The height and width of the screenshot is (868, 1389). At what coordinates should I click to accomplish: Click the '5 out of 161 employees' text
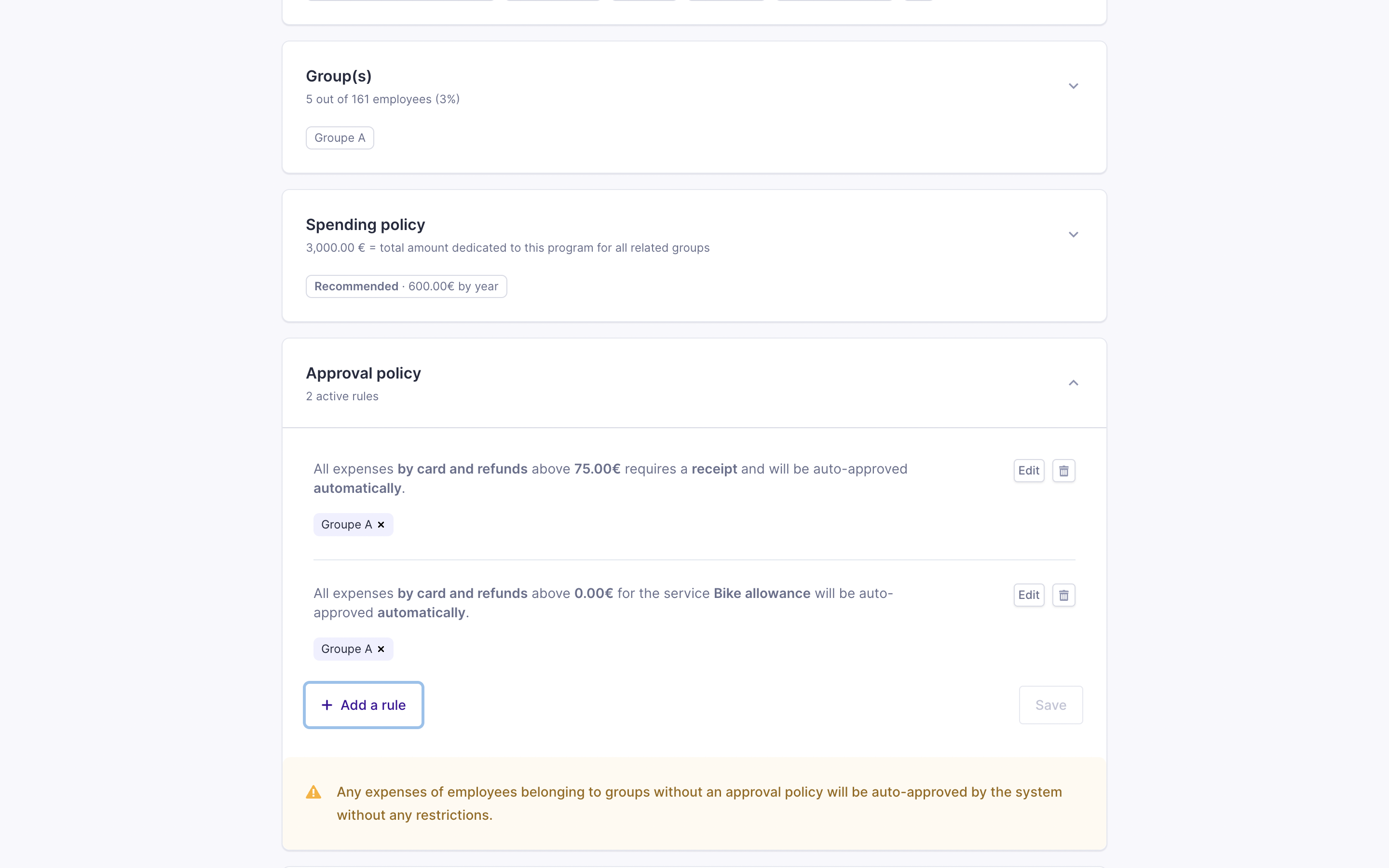pos(383,99)
